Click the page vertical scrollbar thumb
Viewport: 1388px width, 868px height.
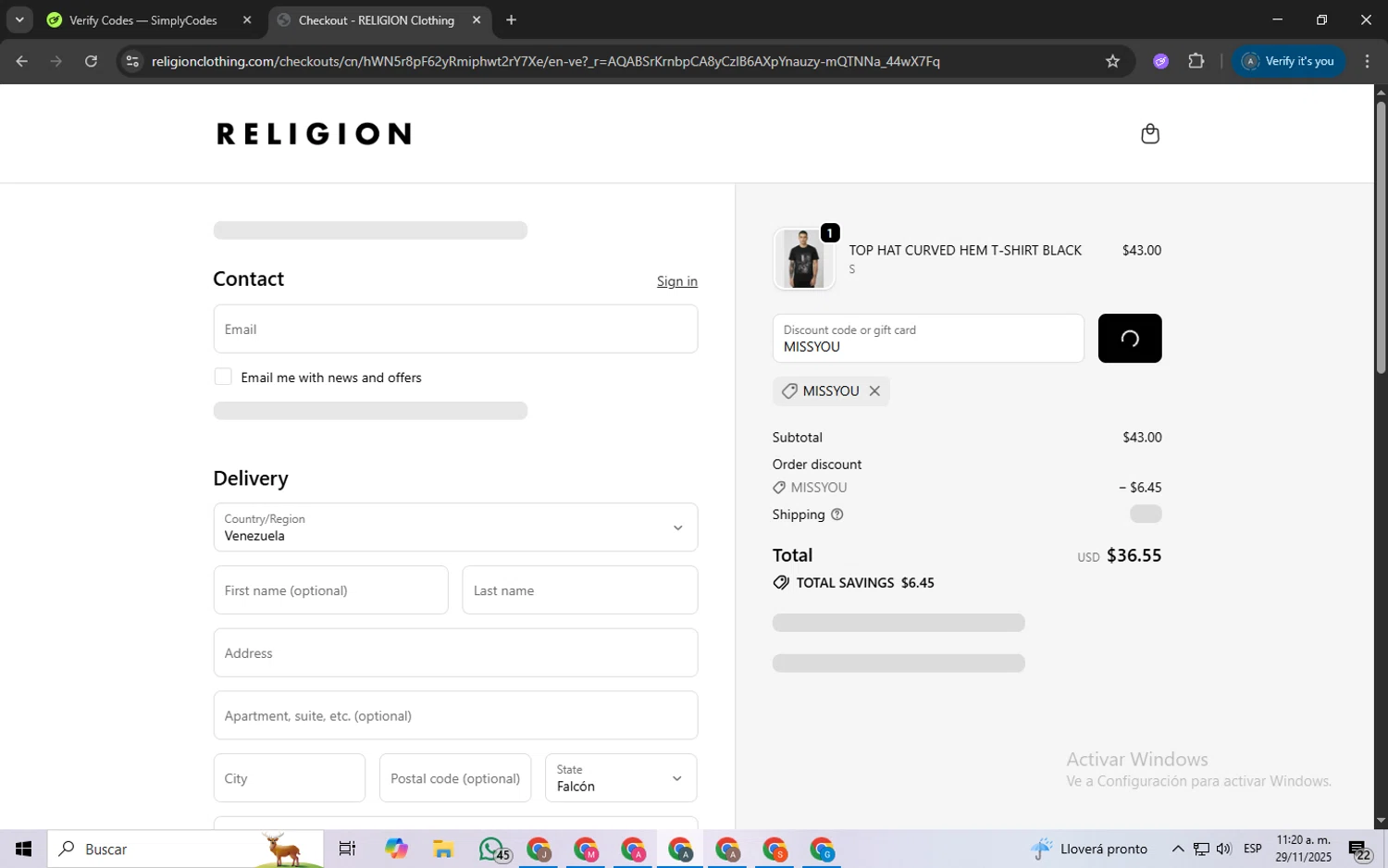click(1381, 236)
